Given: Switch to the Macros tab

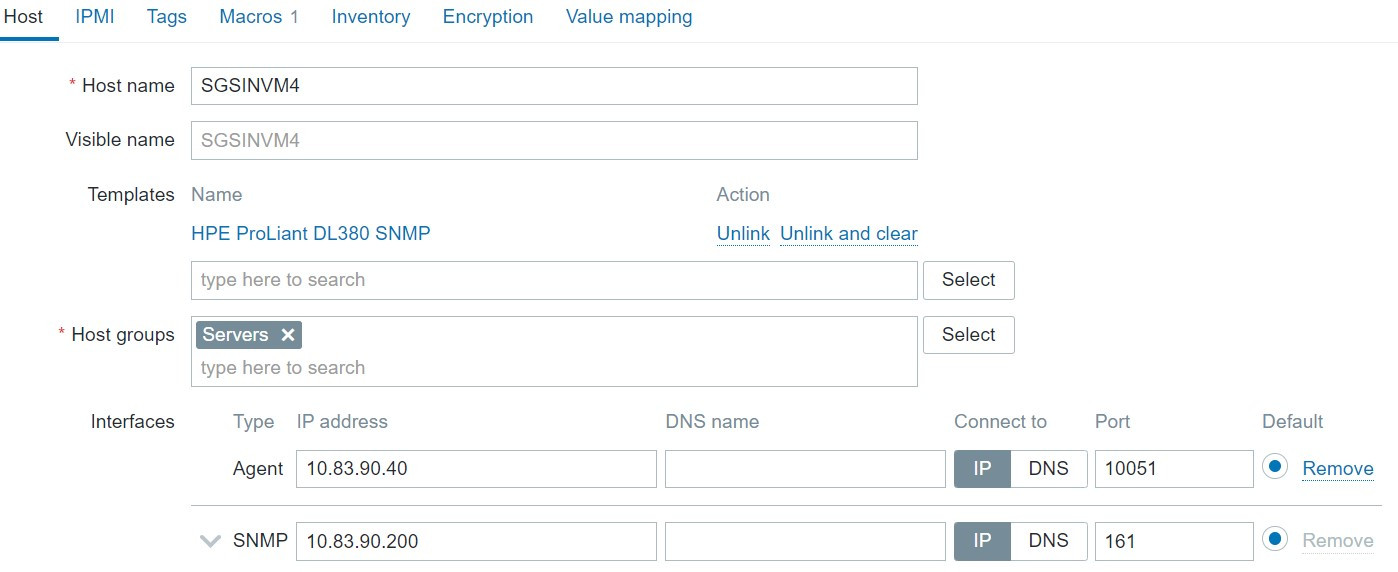Looking at the screenshot, I should [x=258, y=17].
